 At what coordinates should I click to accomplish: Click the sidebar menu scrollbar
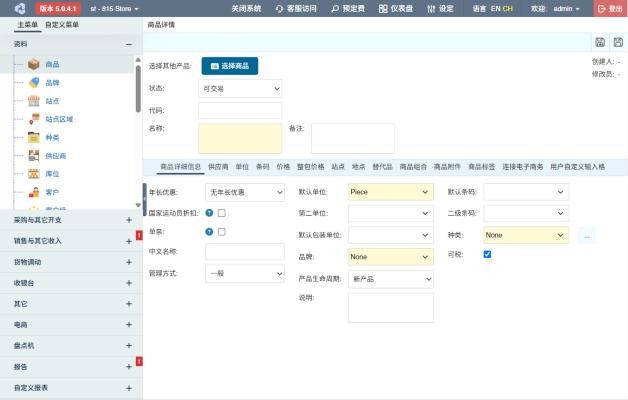click(138, 89)
